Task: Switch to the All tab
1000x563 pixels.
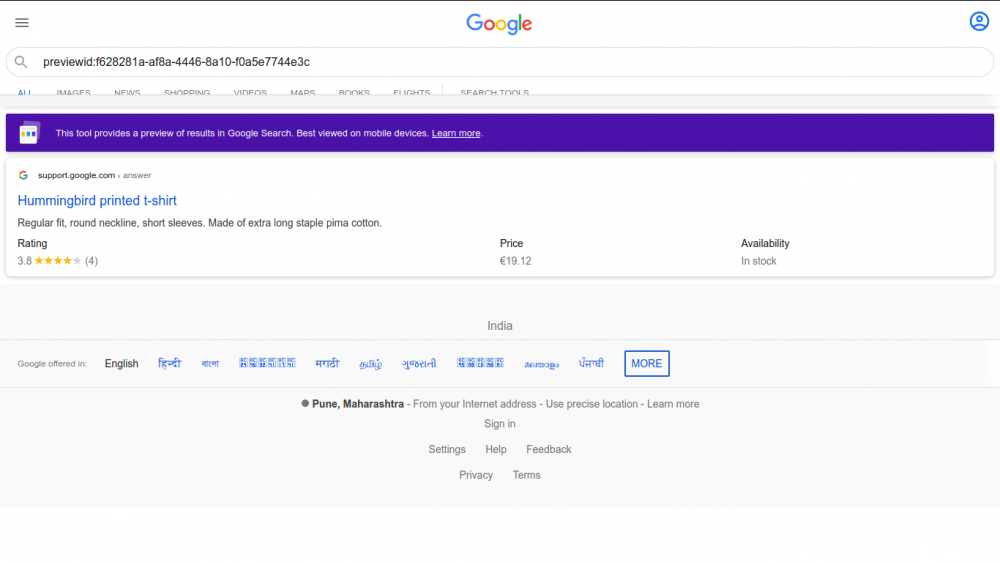Action: (24, 92)
